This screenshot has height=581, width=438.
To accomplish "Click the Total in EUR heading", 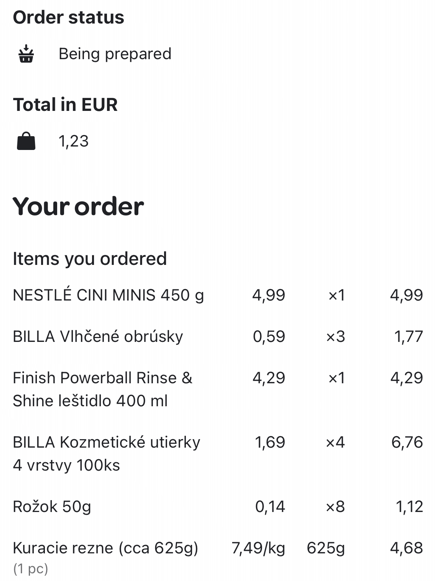I will [65, 104].
